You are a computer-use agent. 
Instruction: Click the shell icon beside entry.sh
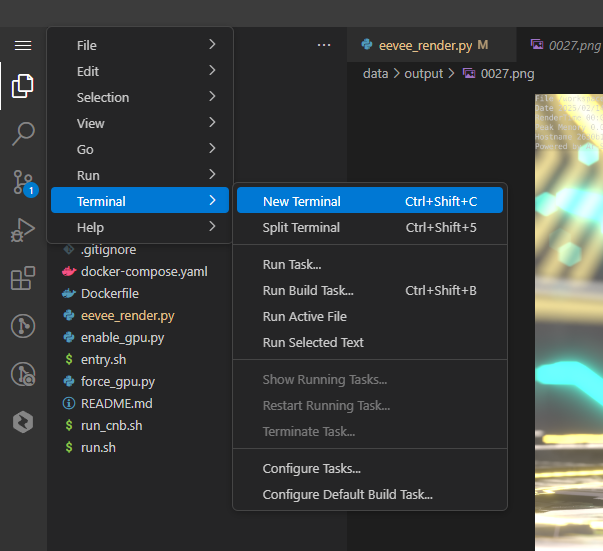click(x=69, y=359)
